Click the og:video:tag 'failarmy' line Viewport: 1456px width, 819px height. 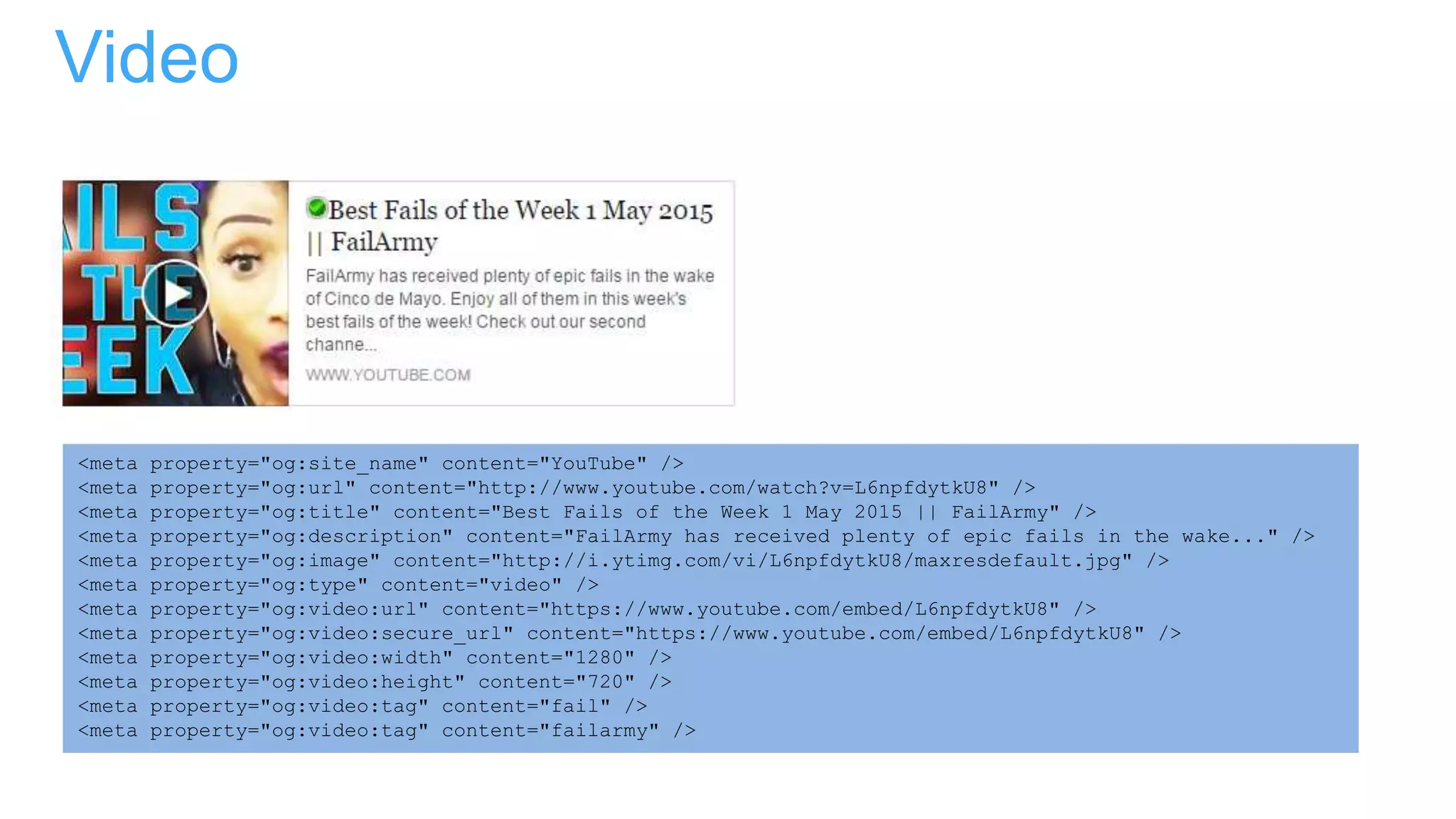click(x=386, y=730)
